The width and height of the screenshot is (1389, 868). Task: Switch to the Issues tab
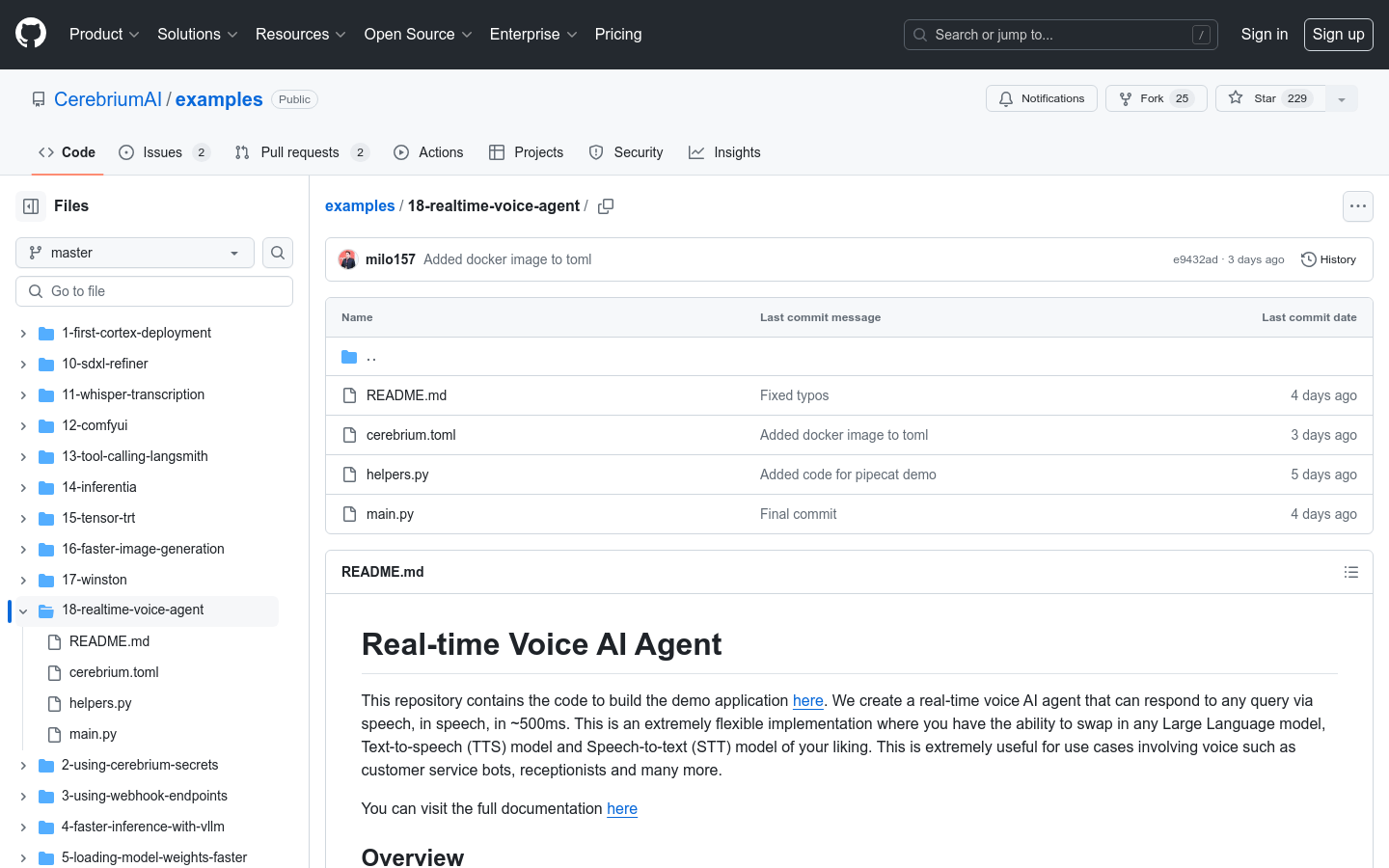click(x=164, y=152)
